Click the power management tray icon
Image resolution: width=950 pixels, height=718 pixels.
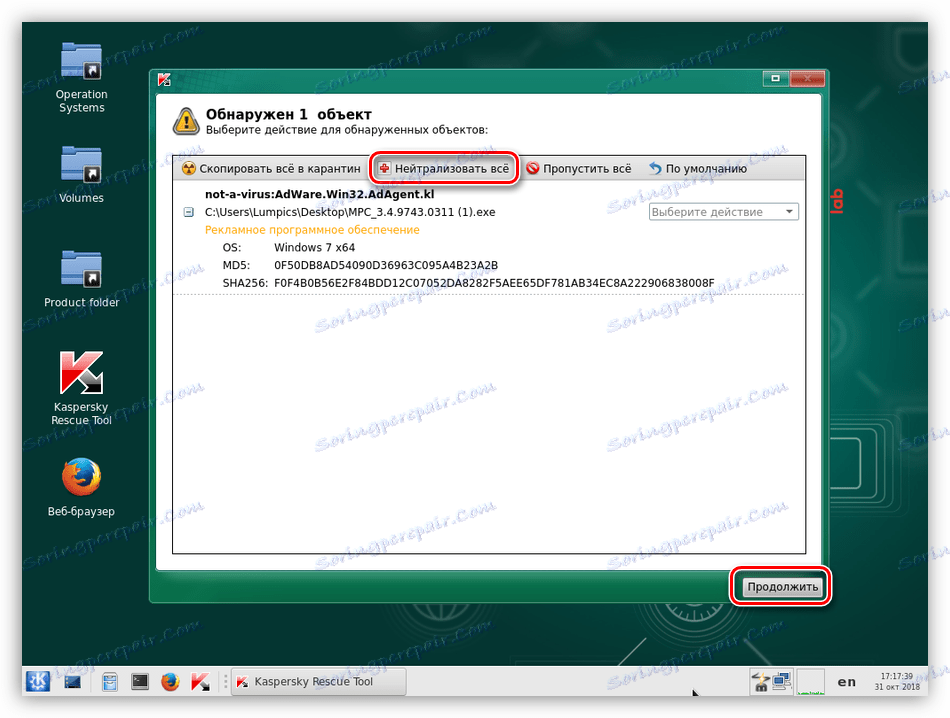point(760,682)
